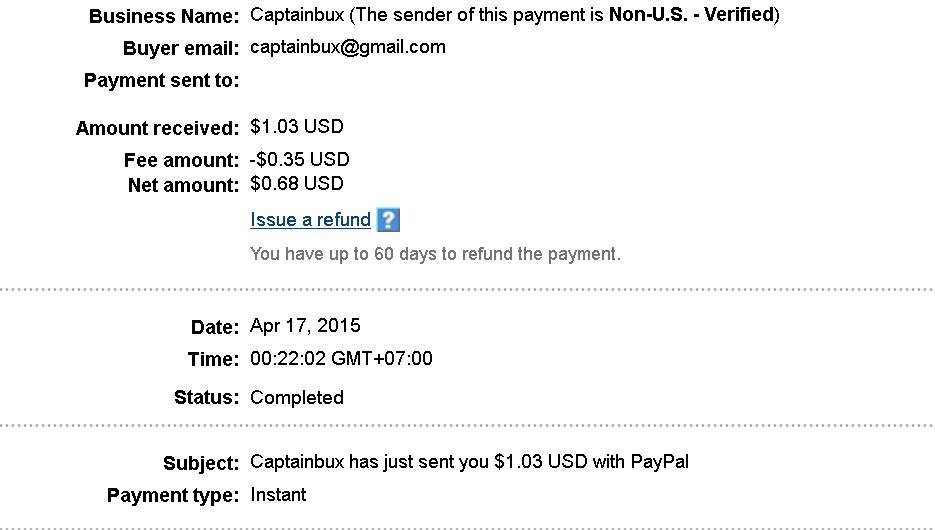Select the Instant payment type value

pyautogui.click(x=278, y=495)
